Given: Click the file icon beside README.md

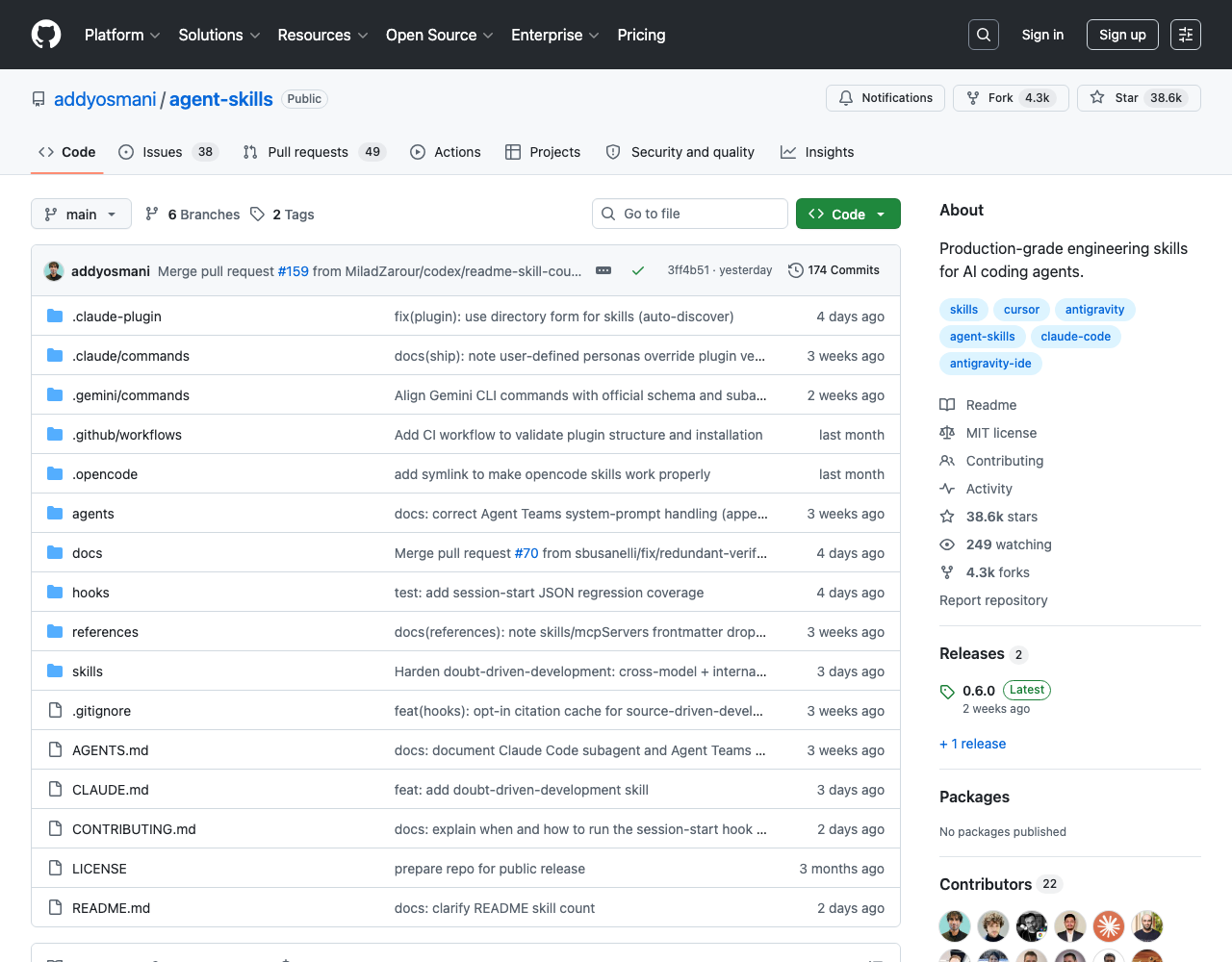Looking at the screenshot, I should 55,907.
